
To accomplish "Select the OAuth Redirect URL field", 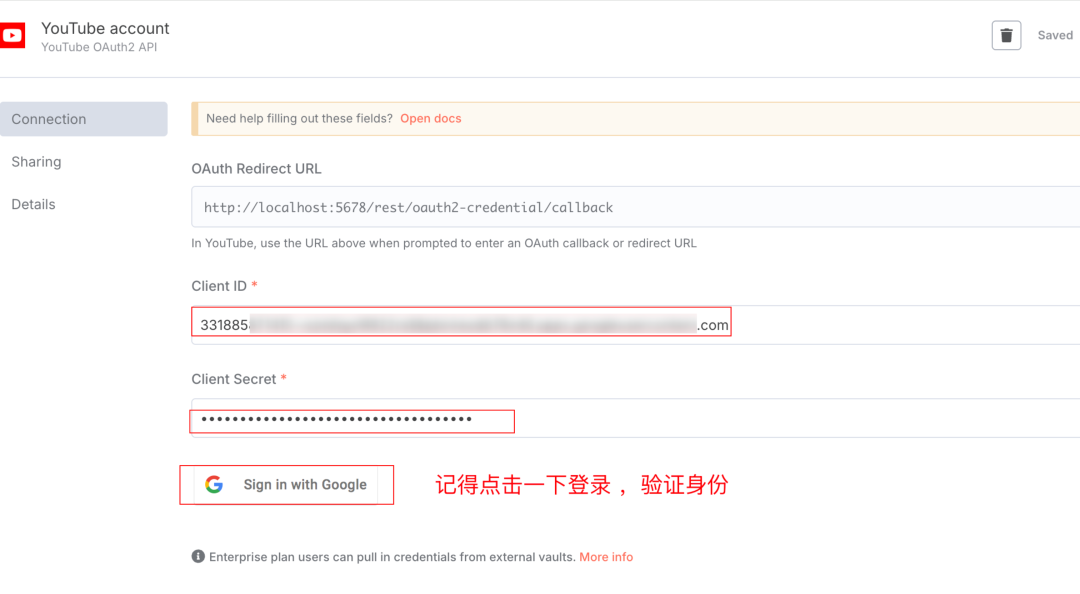I will click(x=635, y=207).
